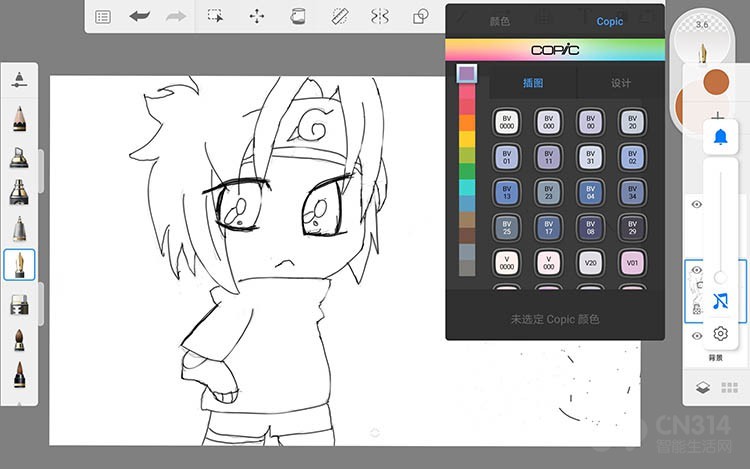Open the shapes tool icon
Viewport: 750px width, 469px height.
pos(420,17)
